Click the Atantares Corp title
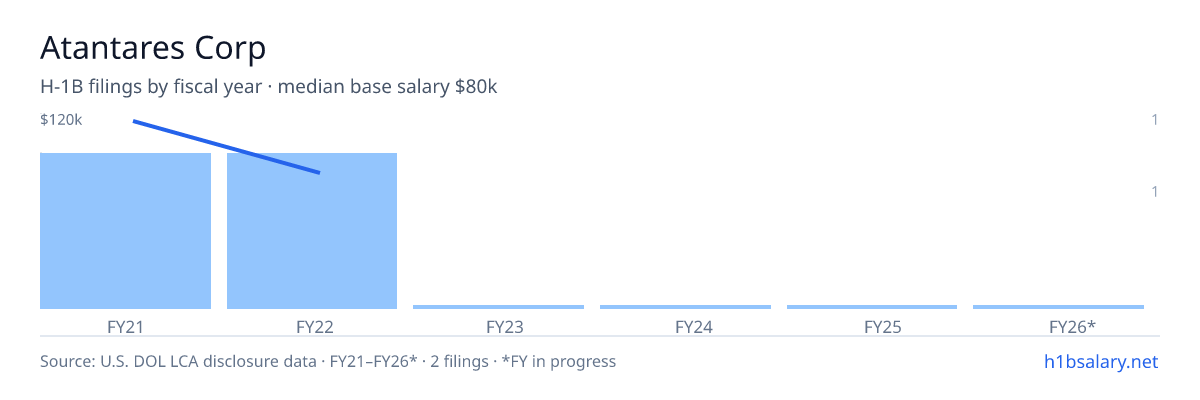 click(x=153, y=47)
